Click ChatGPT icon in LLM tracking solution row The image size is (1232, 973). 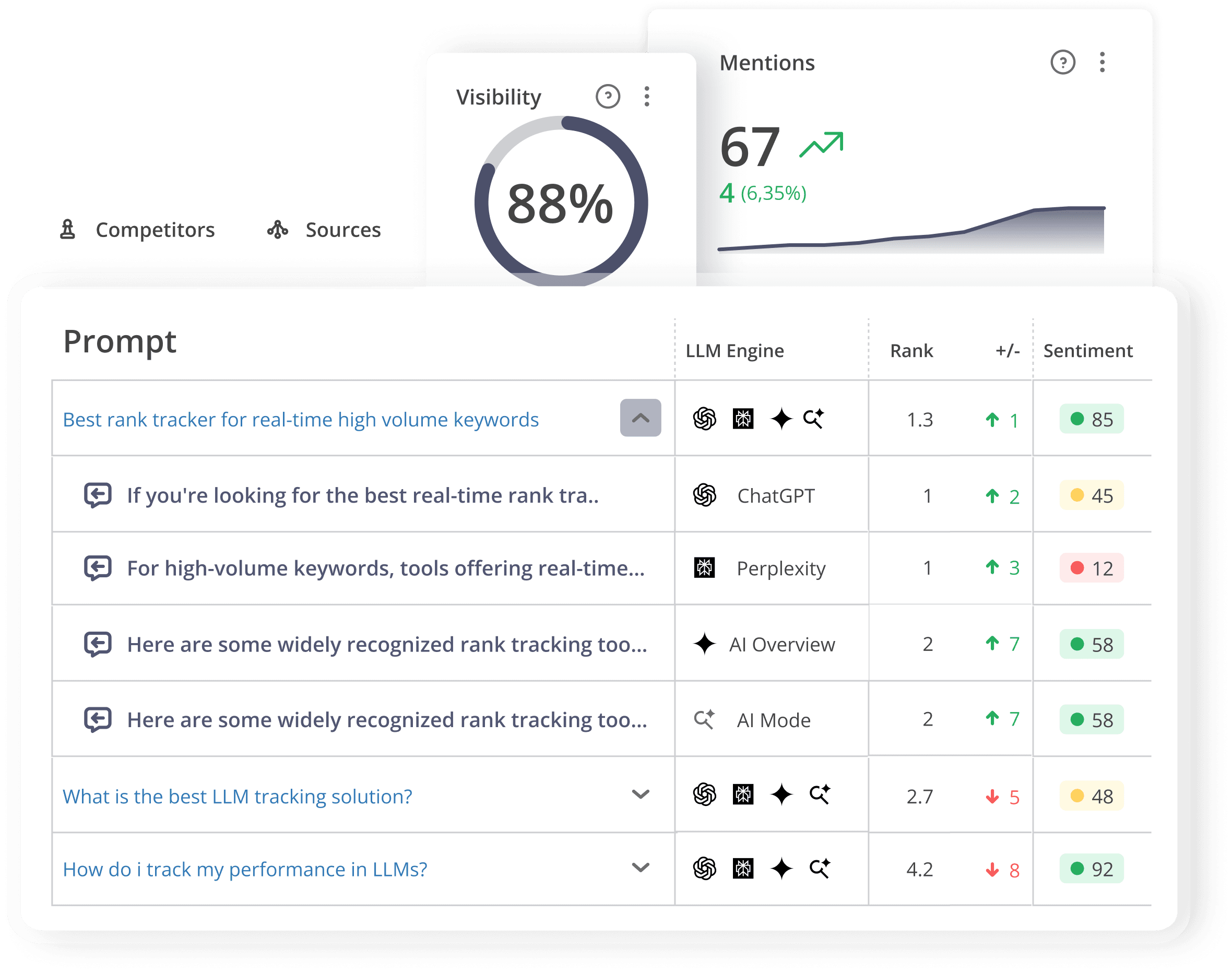[705, 794]
